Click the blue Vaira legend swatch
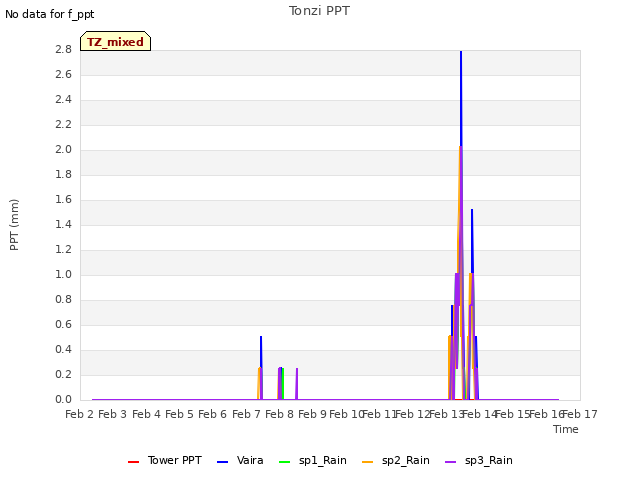 tap(222, 462)
